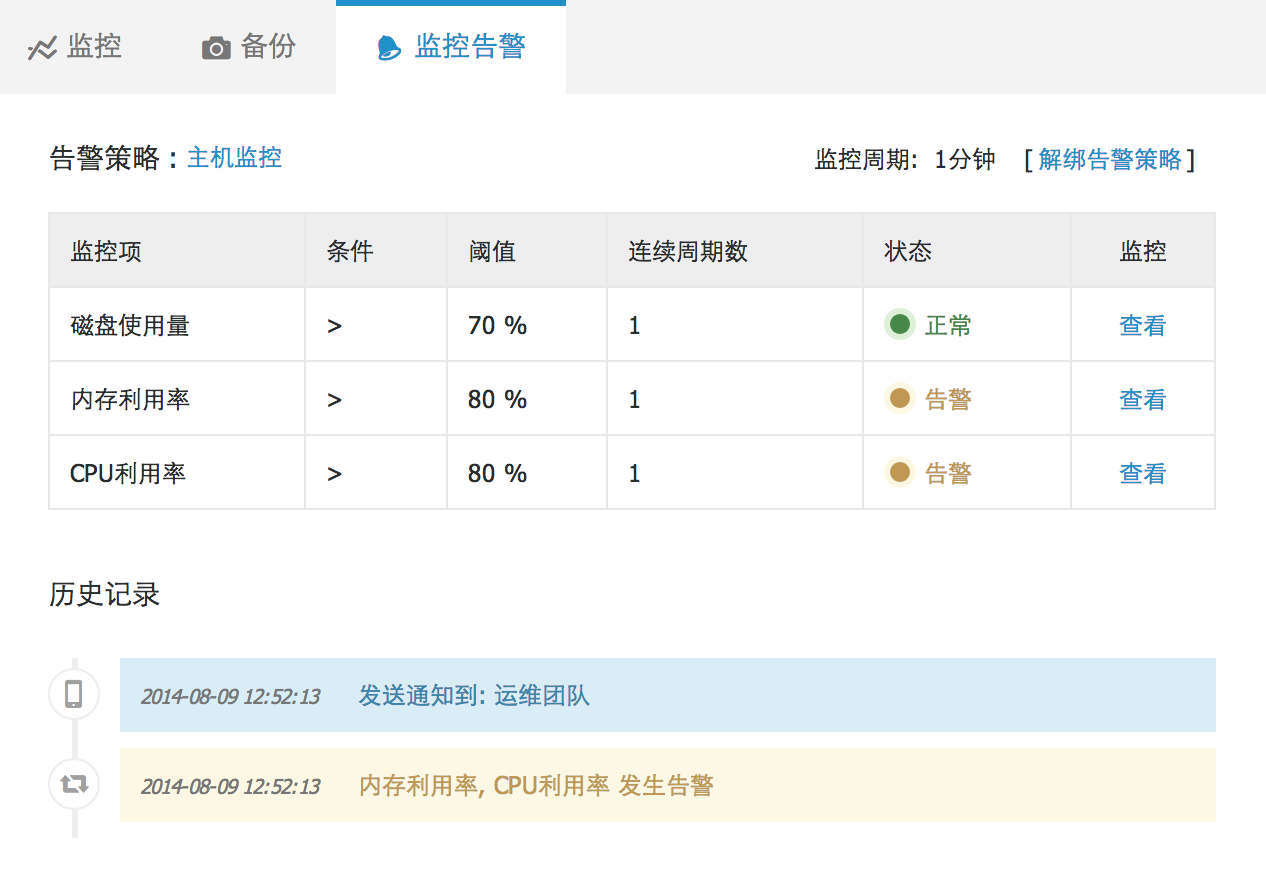Click the monitoring chart line icon
The image size is (1266, 876).
42,48
